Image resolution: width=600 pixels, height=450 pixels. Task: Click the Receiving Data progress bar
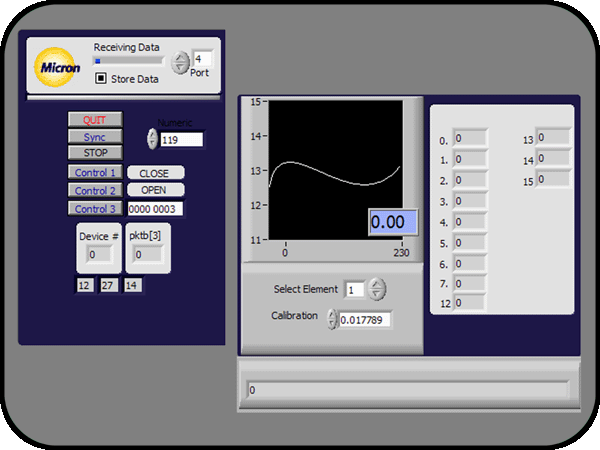coord(128,61)
